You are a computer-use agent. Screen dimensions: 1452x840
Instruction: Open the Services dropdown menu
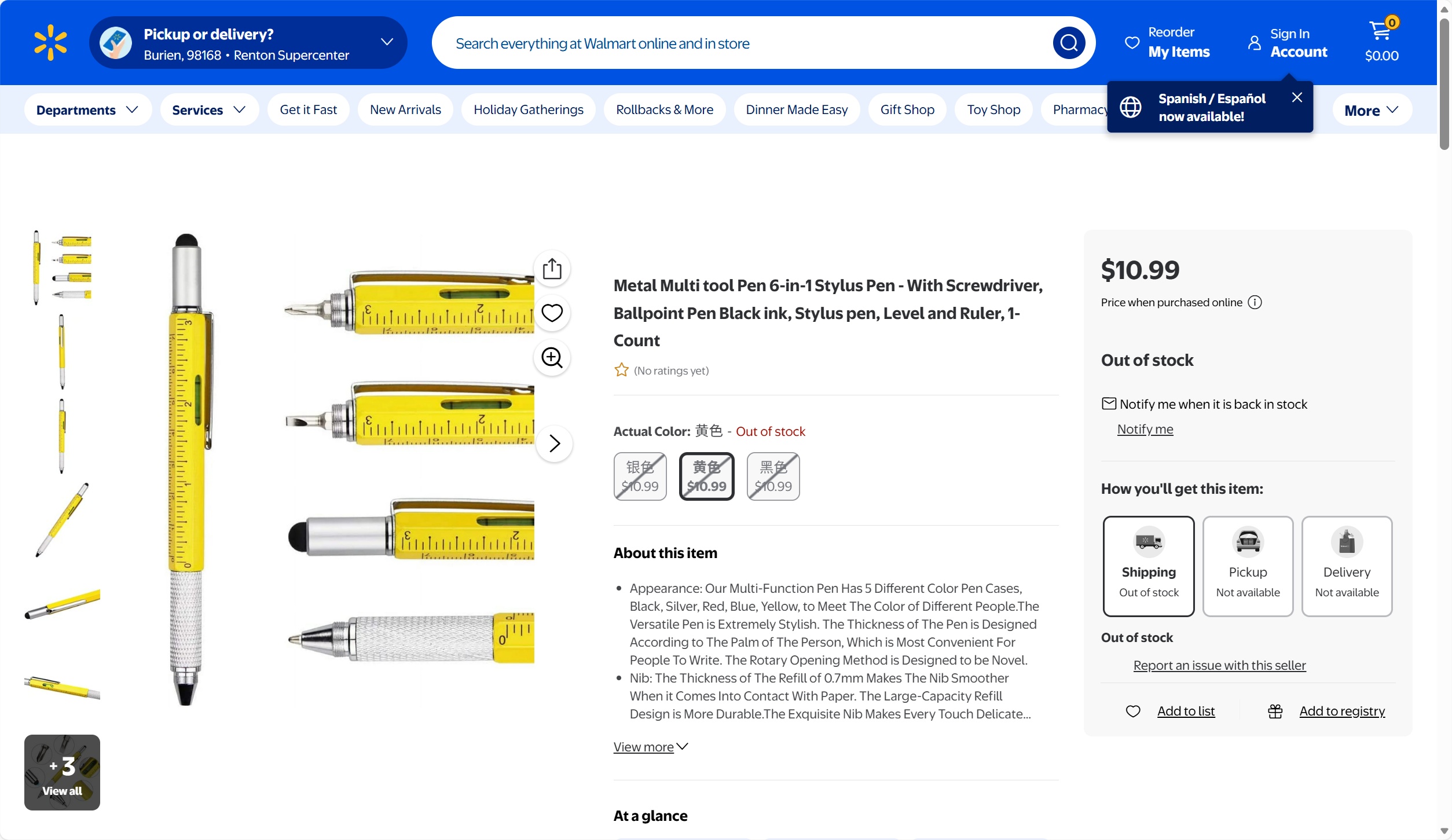(x=209, y=110)
